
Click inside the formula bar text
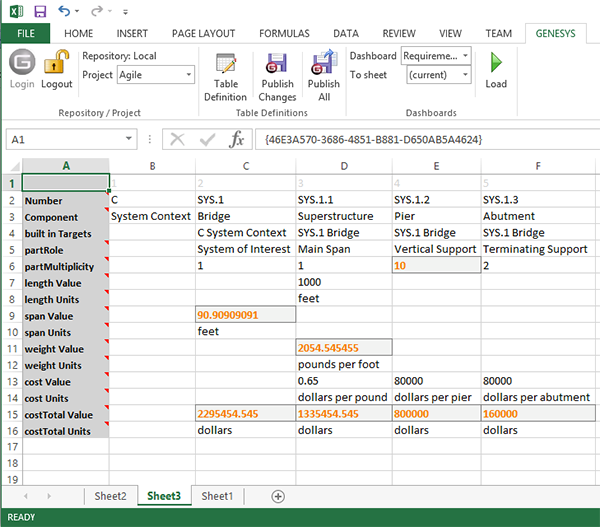click(420, 140)
